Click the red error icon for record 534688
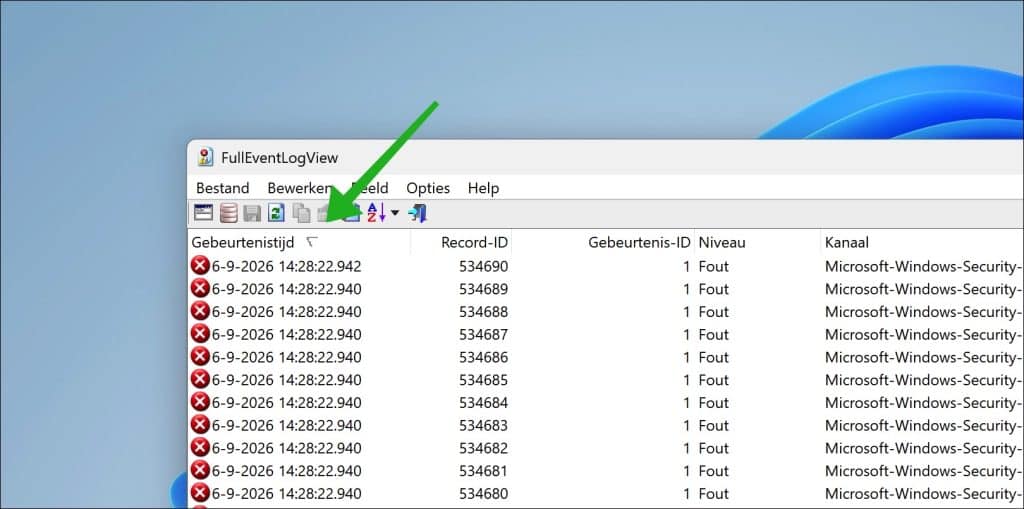Image resolution: width=1024 pixels, height=509 pixels. point(200,312)
